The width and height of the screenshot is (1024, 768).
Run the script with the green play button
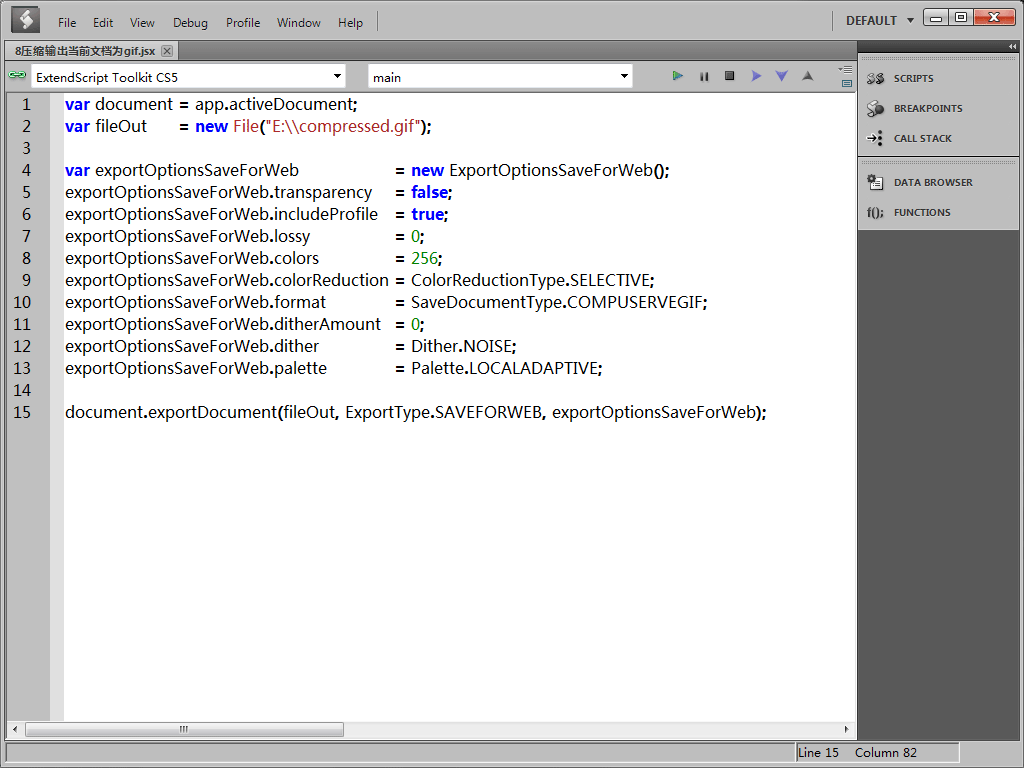click(678, 76)
